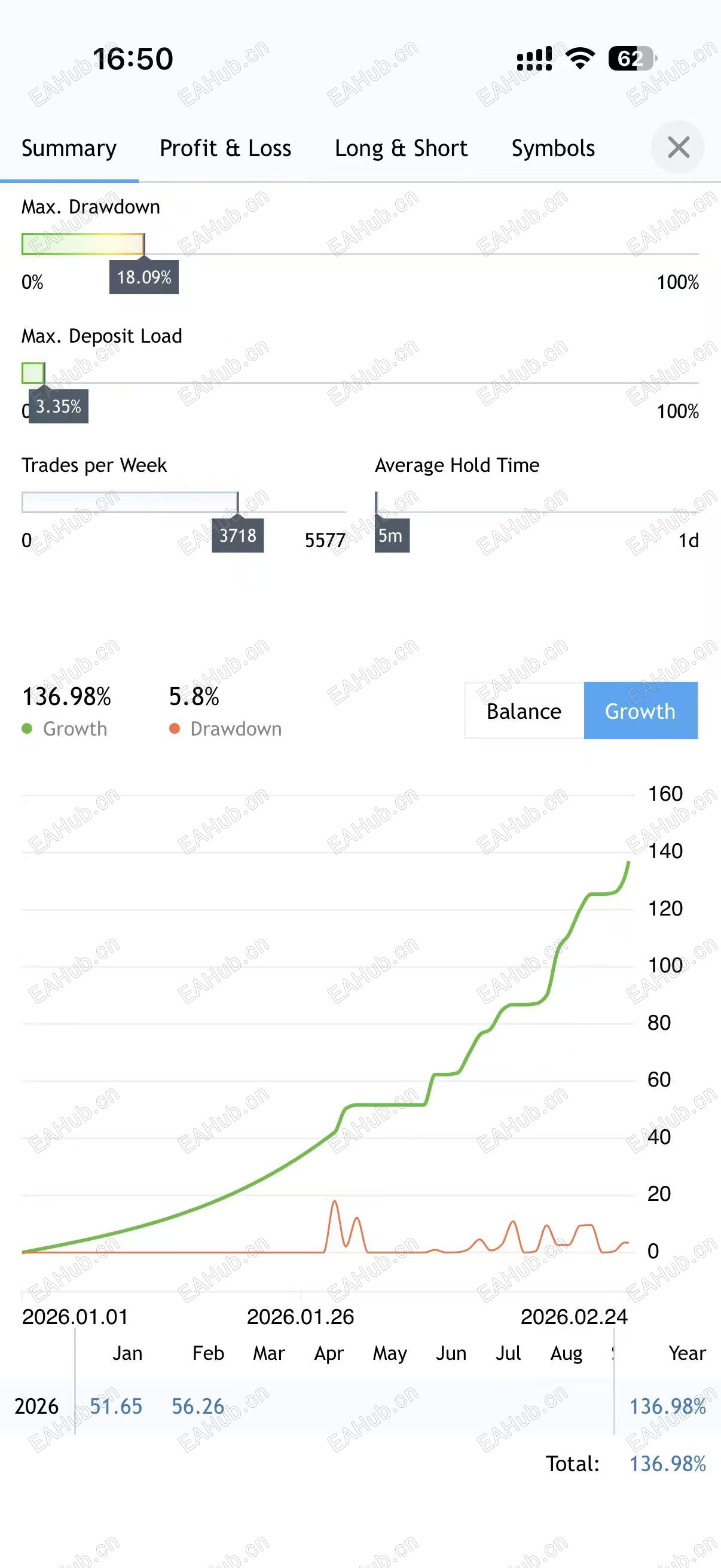The width and height of the screenshot is (721, 1568).
Task: Click January return value 51.65
Action: (x=115, y=1406)
